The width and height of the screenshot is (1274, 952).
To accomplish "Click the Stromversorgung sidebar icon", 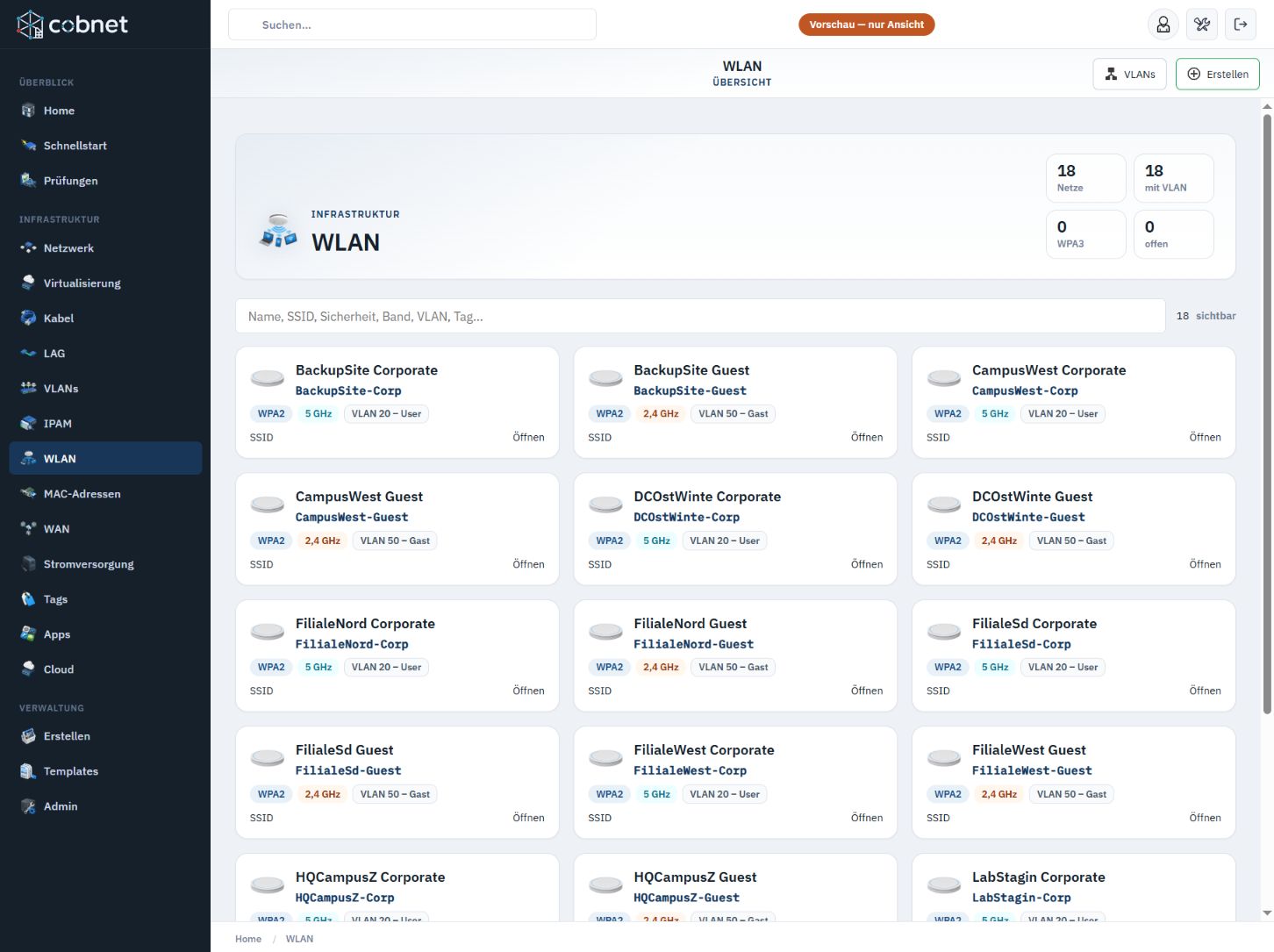I will (x=28, y=564).
